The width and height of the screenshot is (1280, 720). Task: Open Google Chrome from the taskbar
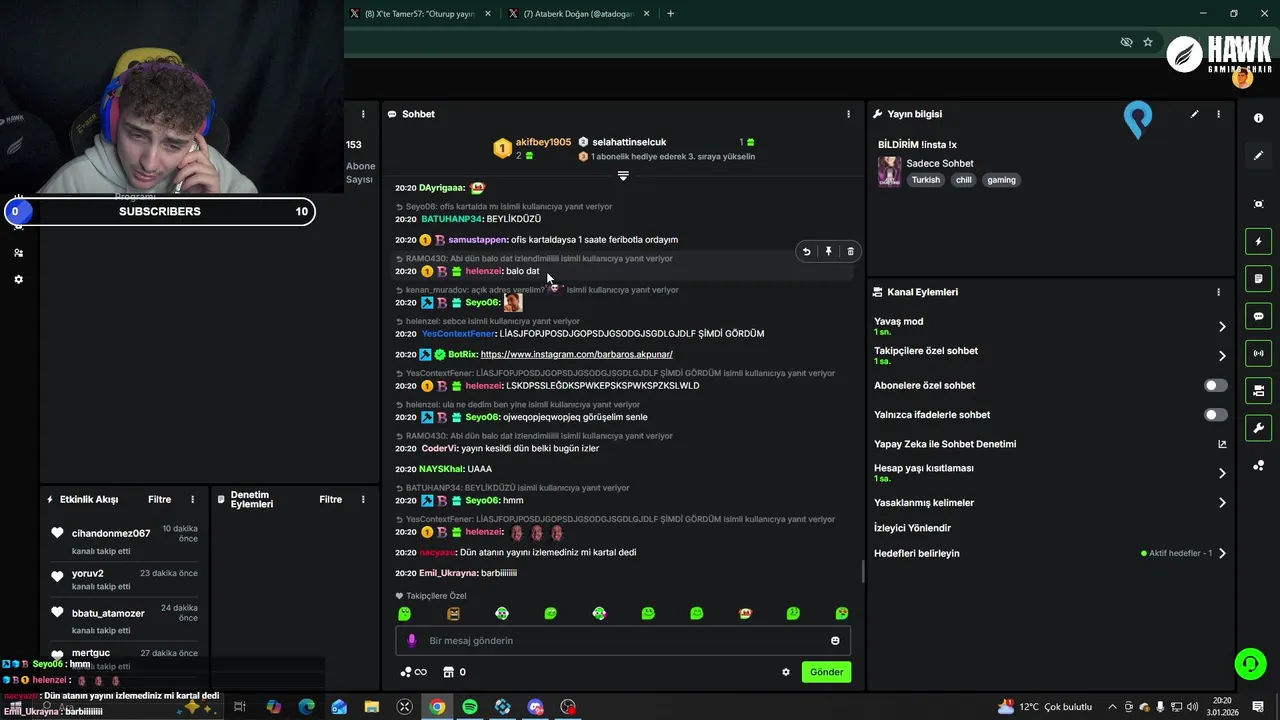click(x=437, y=707)
